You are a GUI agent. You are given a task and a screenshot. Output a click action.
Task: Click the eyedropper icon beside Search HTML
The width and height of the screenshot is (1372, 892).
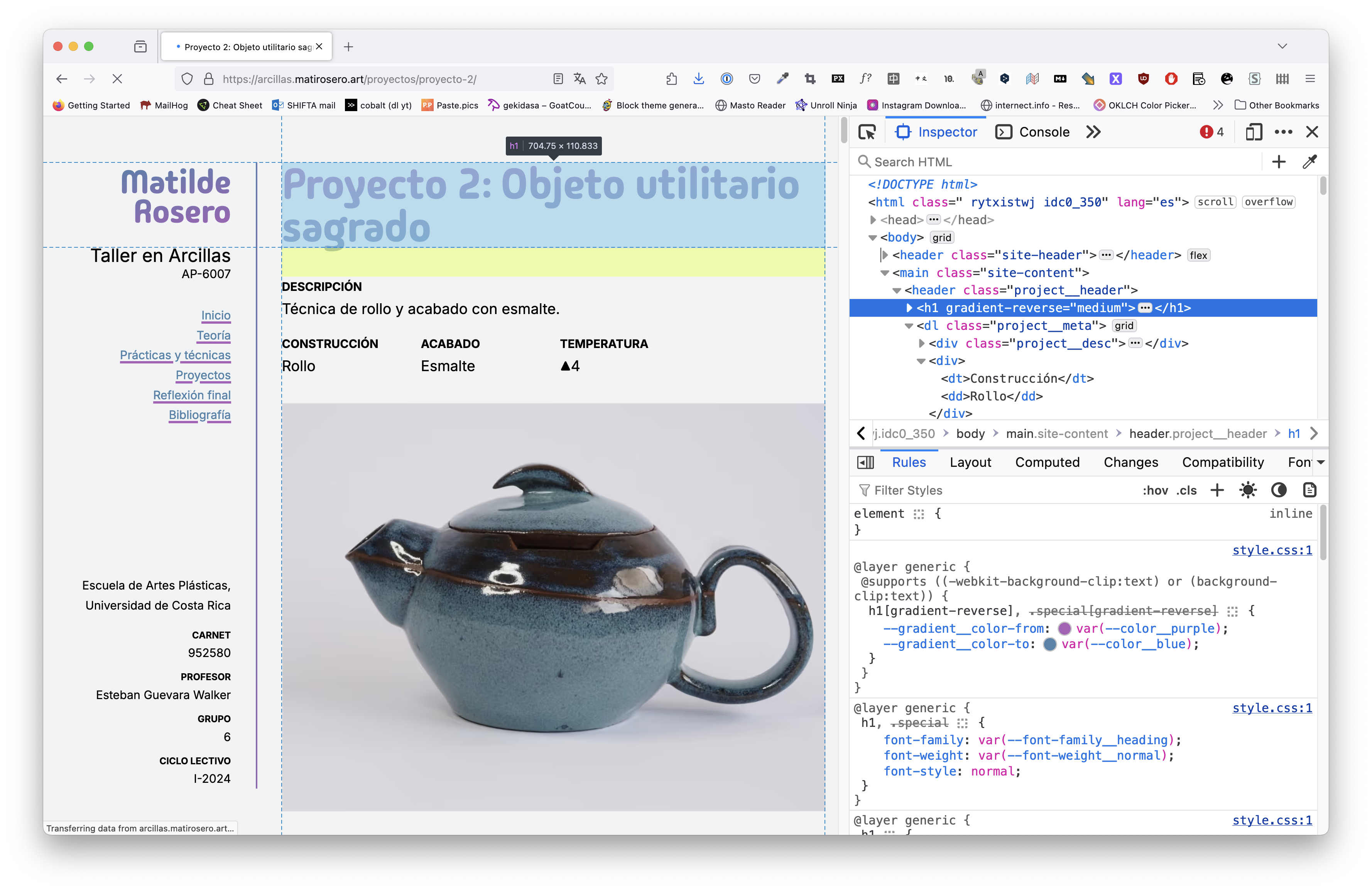click(1309, 162)
